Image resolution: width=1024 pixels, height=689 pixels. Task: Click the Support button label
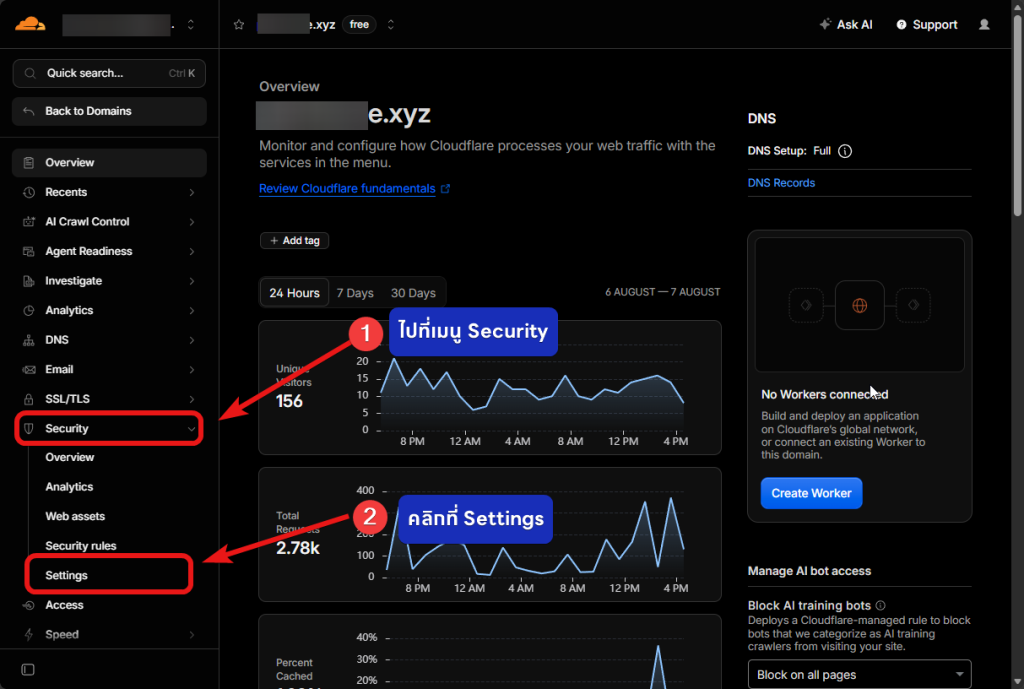935,25
